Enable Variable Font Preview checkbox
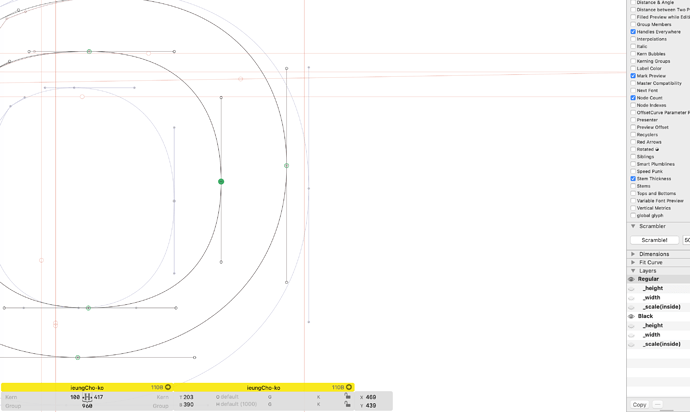 tap(633, 201)
